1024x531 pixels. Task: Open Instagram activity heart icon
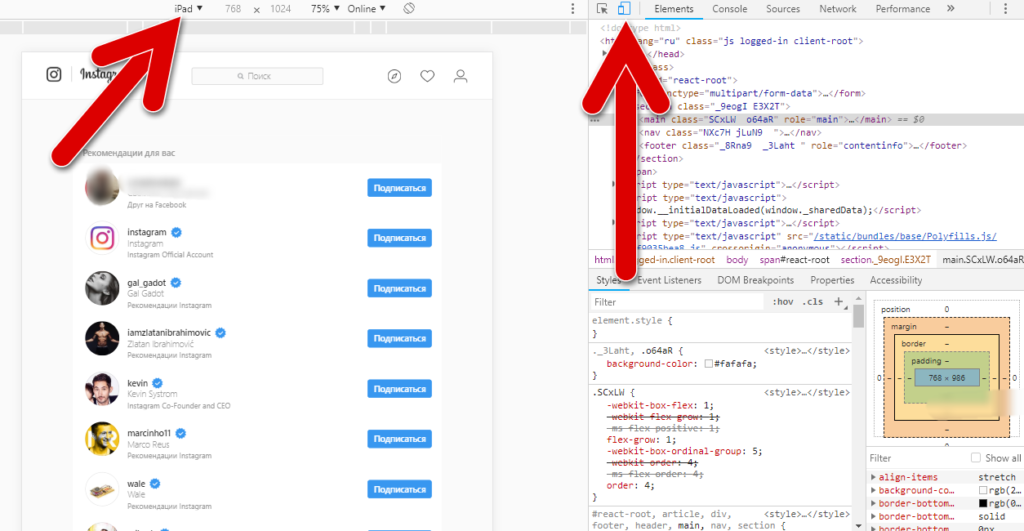tap(427, 76)
